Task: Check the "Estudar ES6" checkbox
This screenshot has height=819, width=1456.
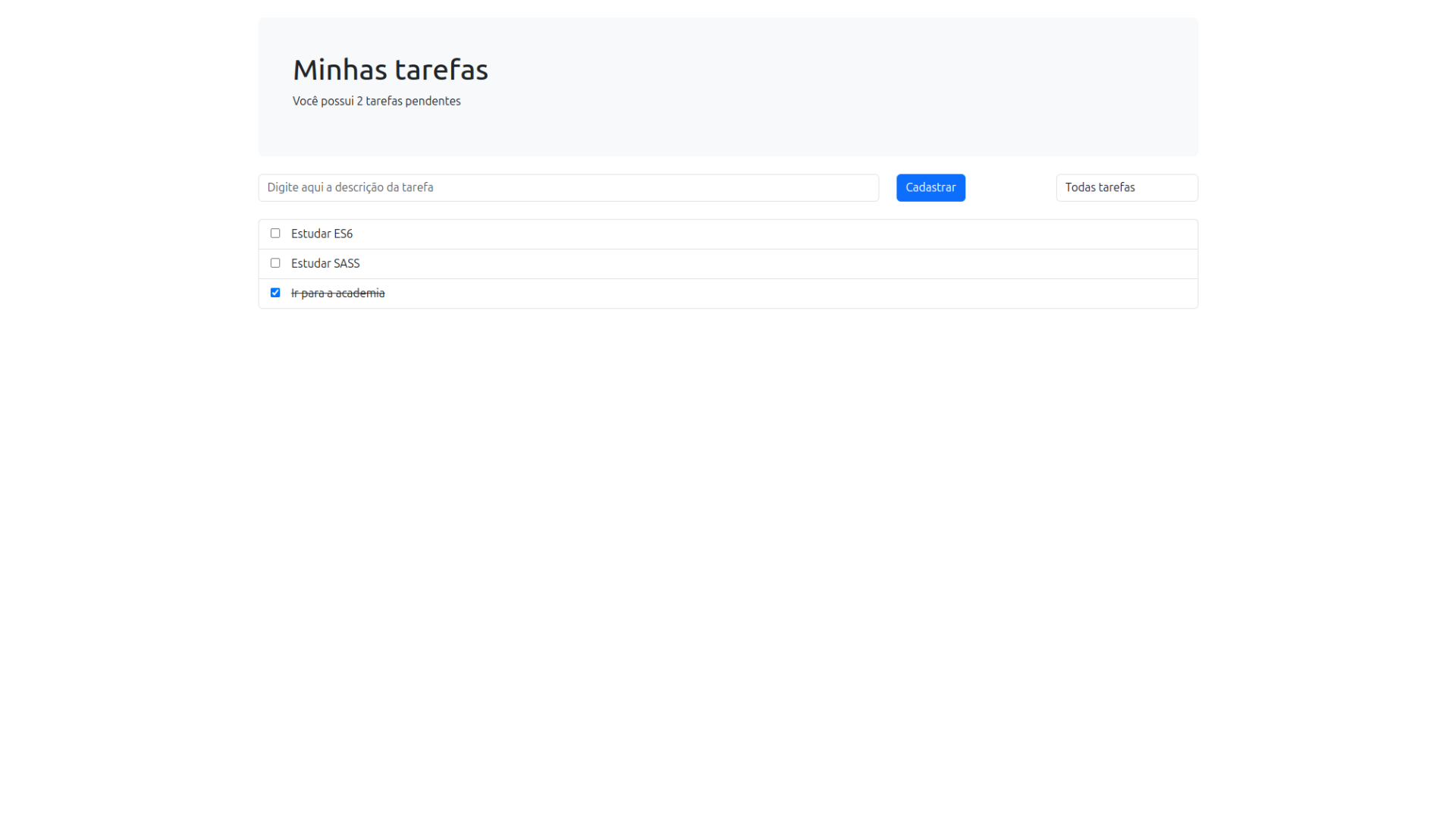Action: [275, 234]
